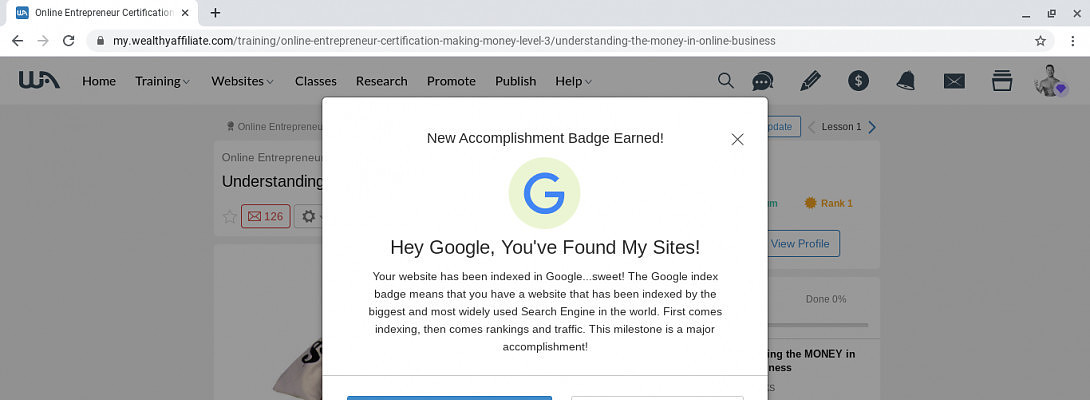Bookmark this page with the star
This screenshot has width=1090, height=400.
[1041, 41]
